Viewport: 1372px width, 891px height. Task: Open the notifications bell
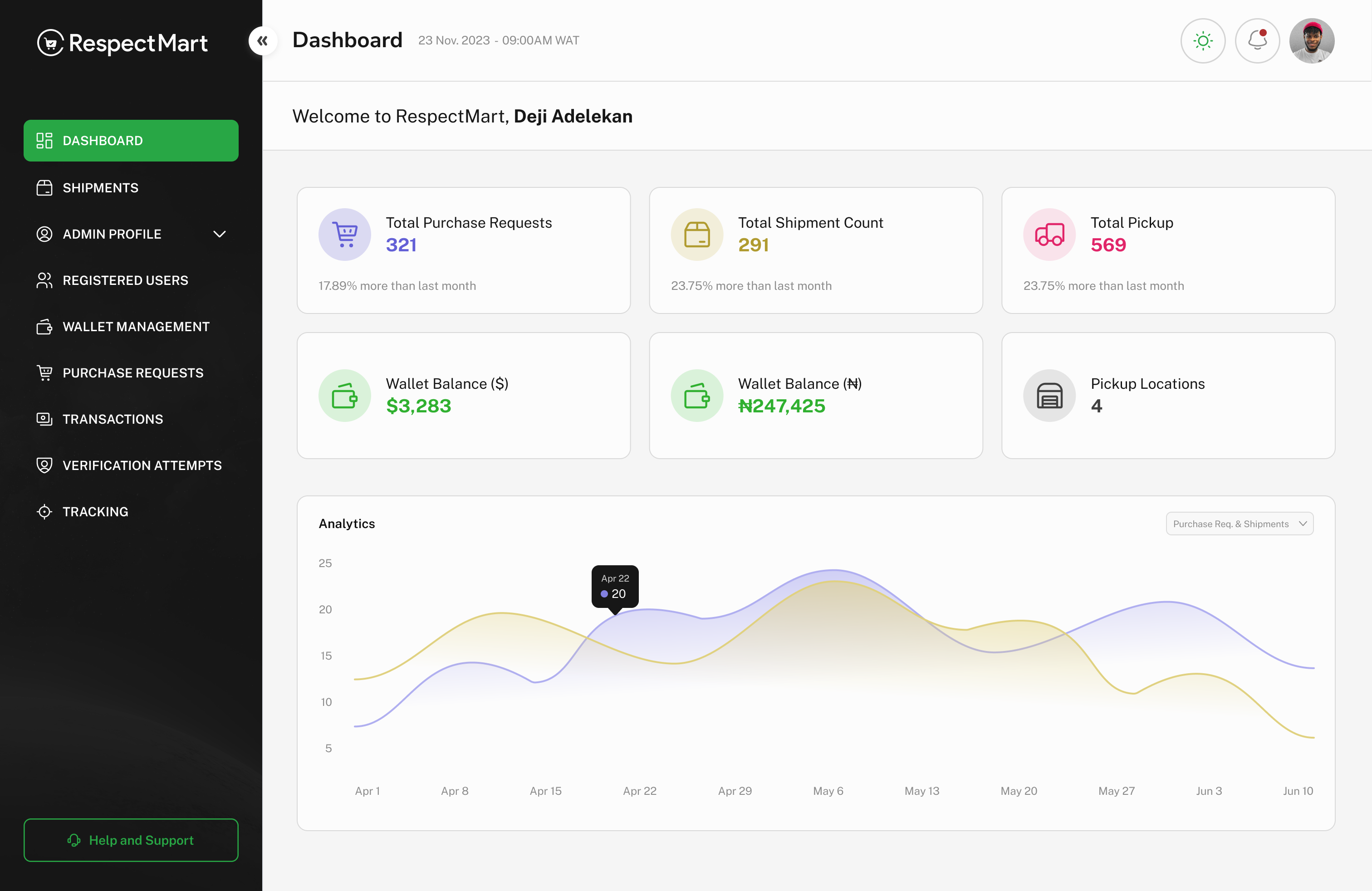1257,41
